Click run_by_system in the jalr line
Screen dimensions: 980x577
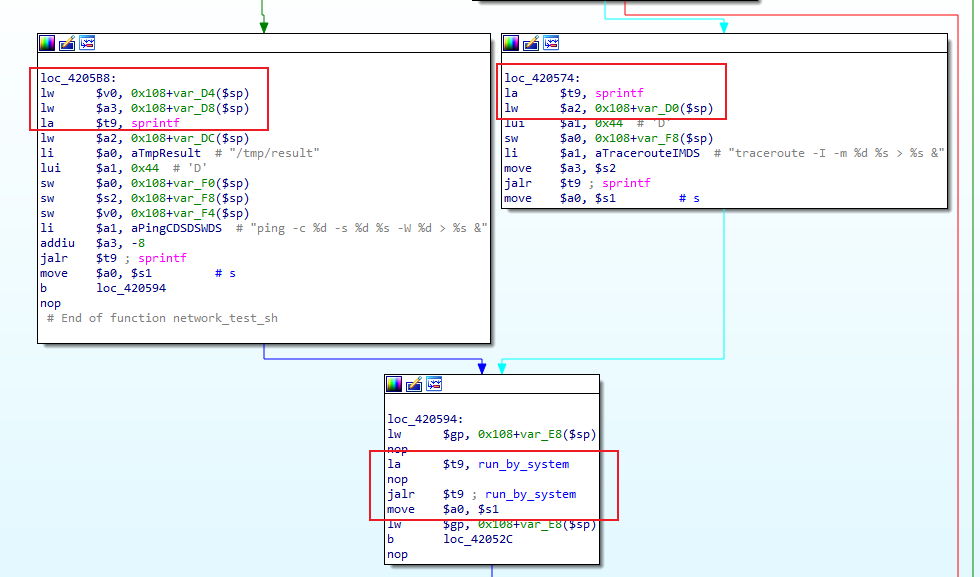pos(531,494)
